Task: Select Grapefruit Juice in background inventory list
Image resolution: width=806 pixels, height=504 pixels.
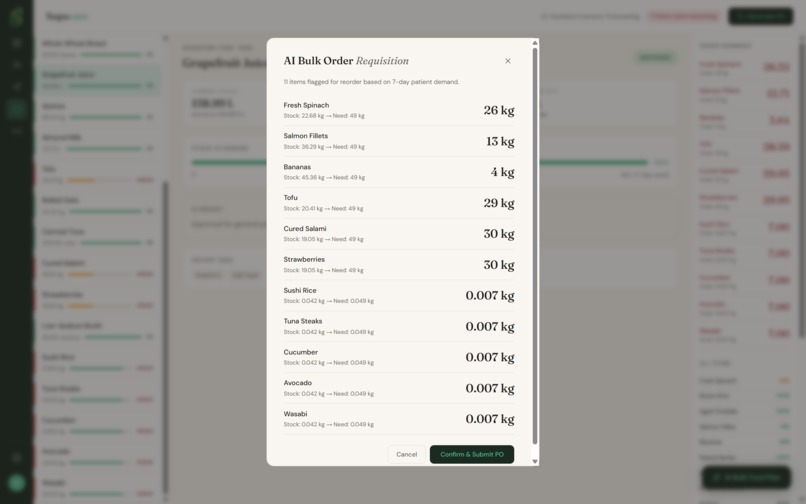Action: point(98,80)
